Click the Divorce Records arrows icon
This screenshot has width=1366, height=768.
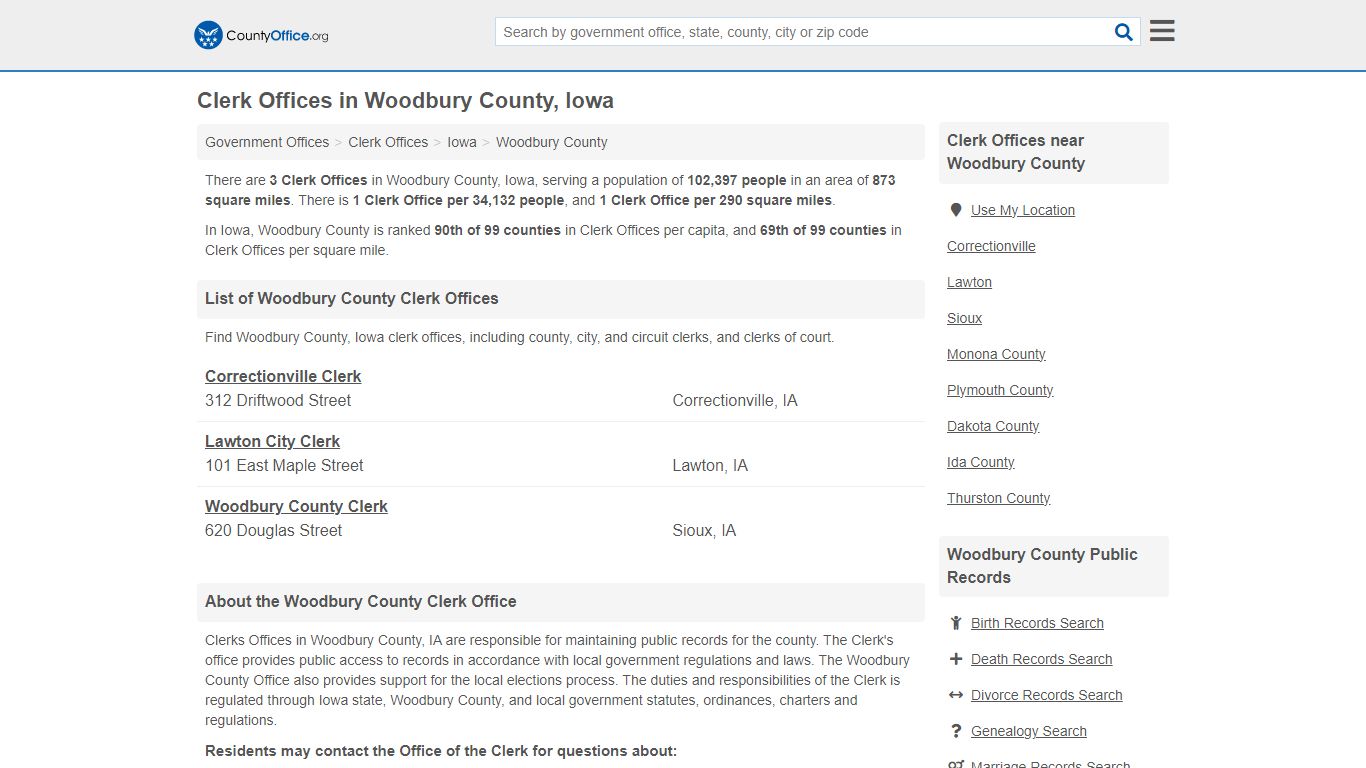(956, 695)
